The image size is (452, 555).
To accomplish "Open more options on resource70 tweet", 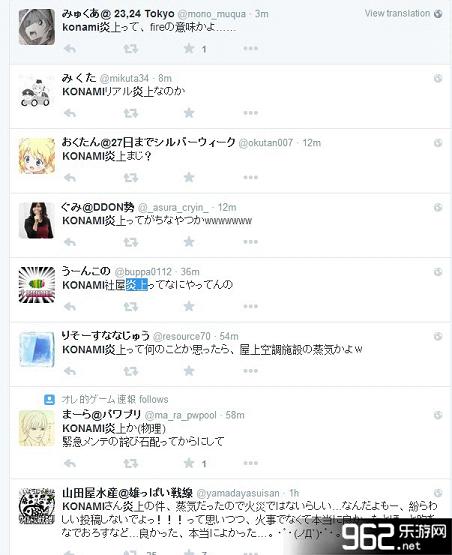I will pyautogui.click(x=251, y=371).
